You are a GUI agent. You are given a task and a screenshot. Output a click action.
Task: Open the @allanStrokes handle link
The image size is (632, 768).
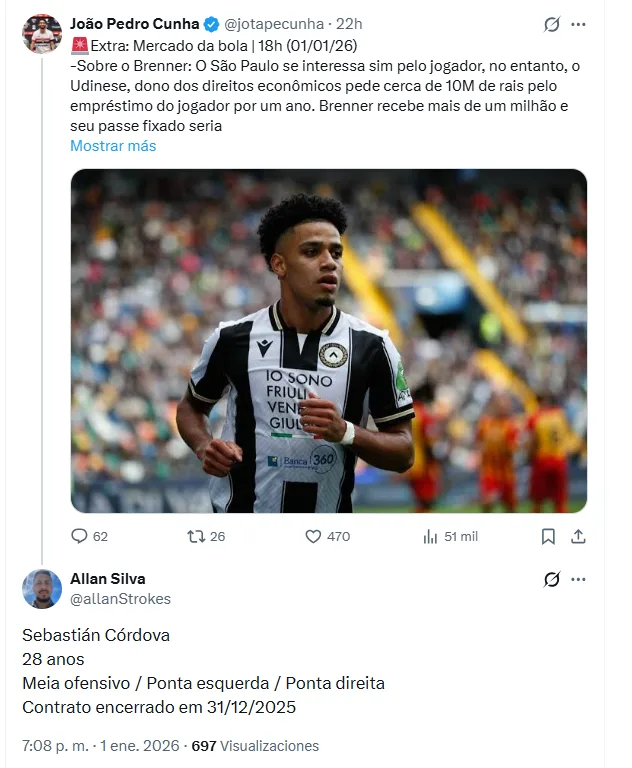(120, 599)
